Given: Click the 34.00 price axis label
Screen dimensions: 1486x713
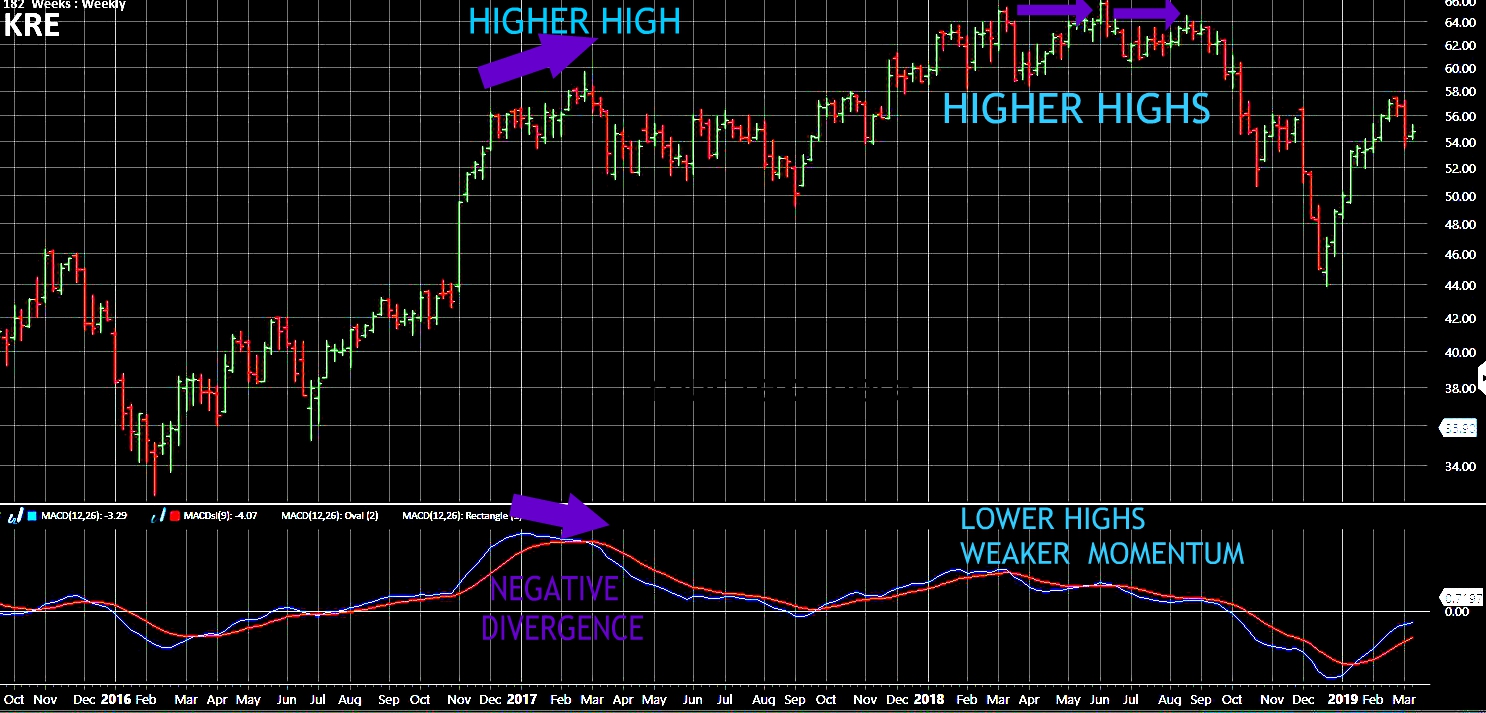Looking at the screenshot, I should tap(1460, 467).
